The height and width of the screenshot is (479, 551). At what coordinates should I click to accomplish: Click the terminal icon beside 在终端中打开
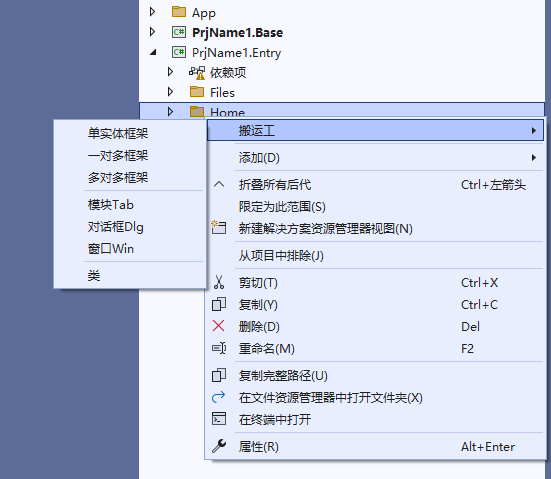[219, 419]
